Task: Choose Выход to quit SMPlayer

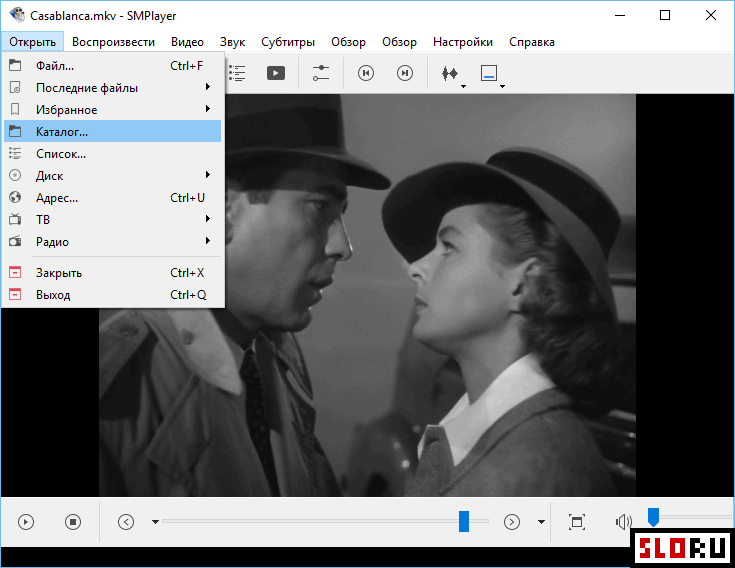Action: click(112, 294)
